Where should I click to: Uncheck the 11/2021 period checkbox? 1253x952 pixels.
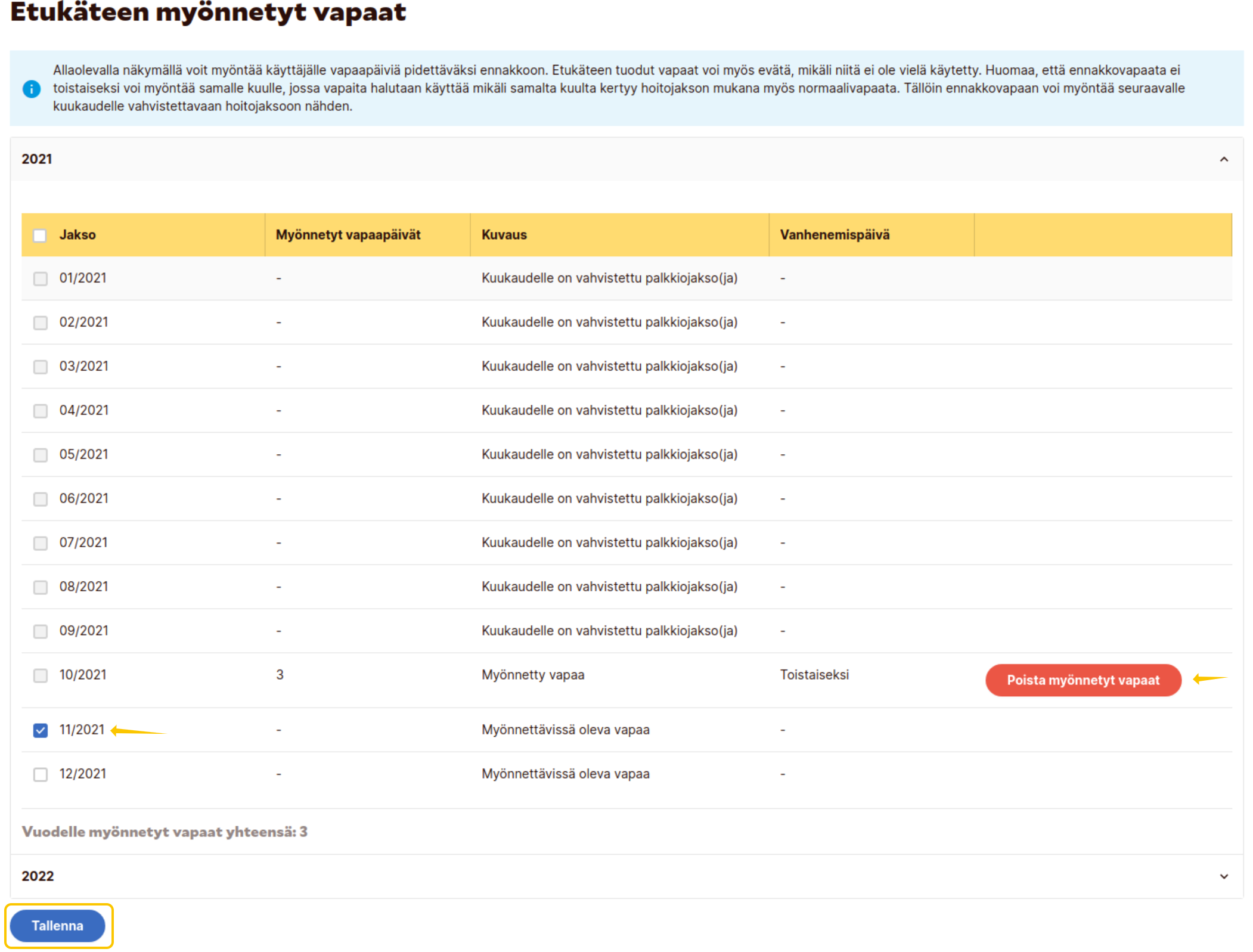40,730
